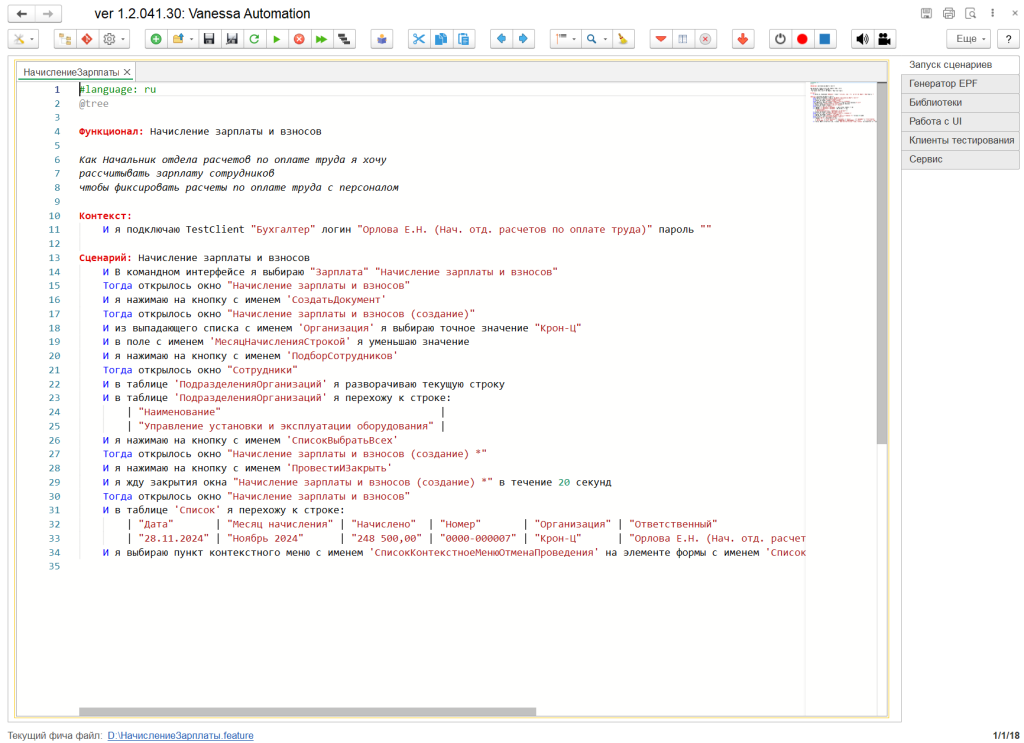Click the video camera recording icon
Image resolution: width=1024 pixels, height=743 pixels.
(884, 39)
